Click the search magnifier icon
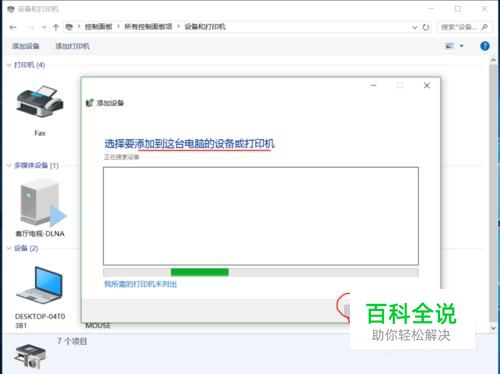This screenshot has width=500, height=374. (485, 27)
